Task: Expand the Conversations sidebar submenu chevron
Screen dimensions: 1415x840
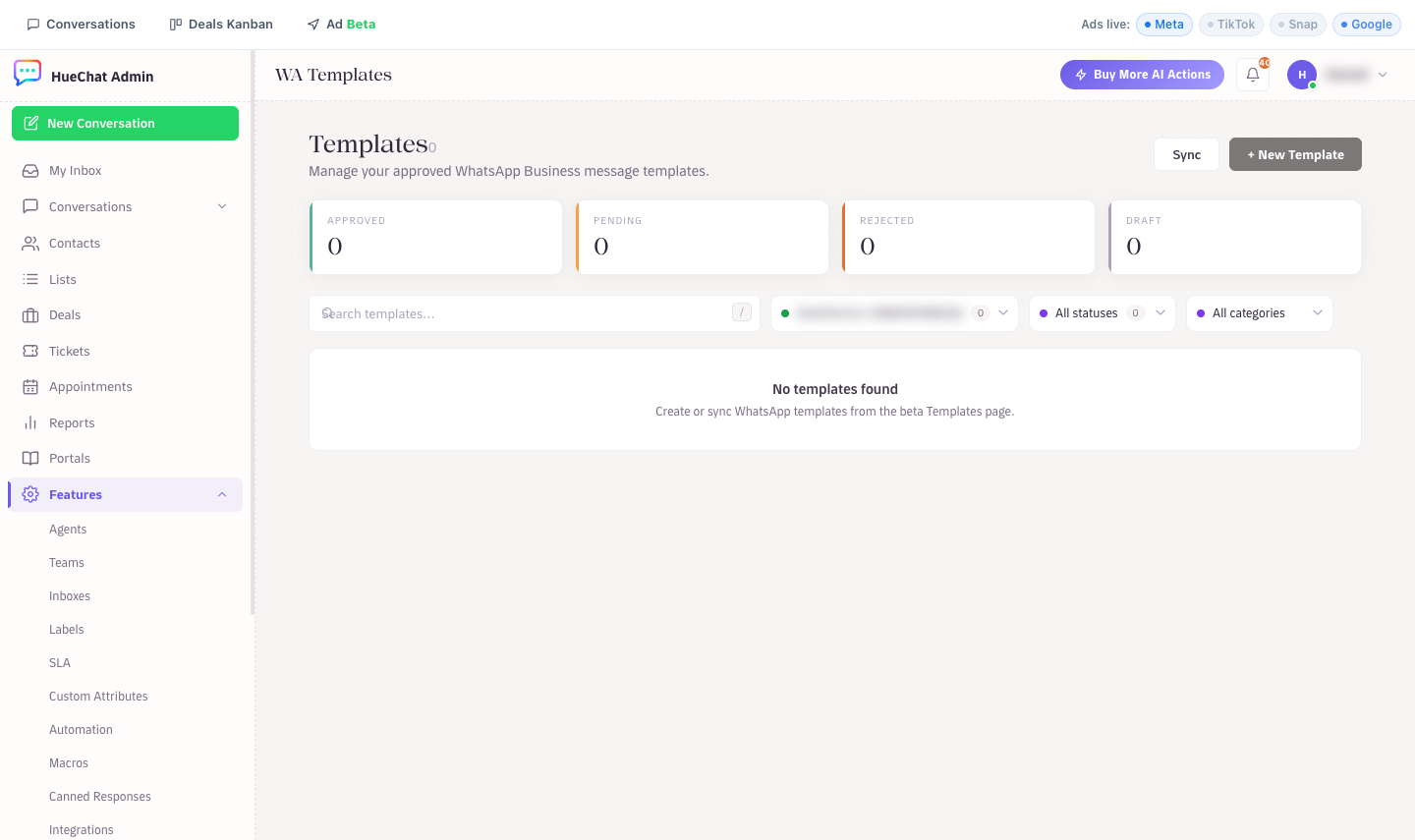Action: 222,206
